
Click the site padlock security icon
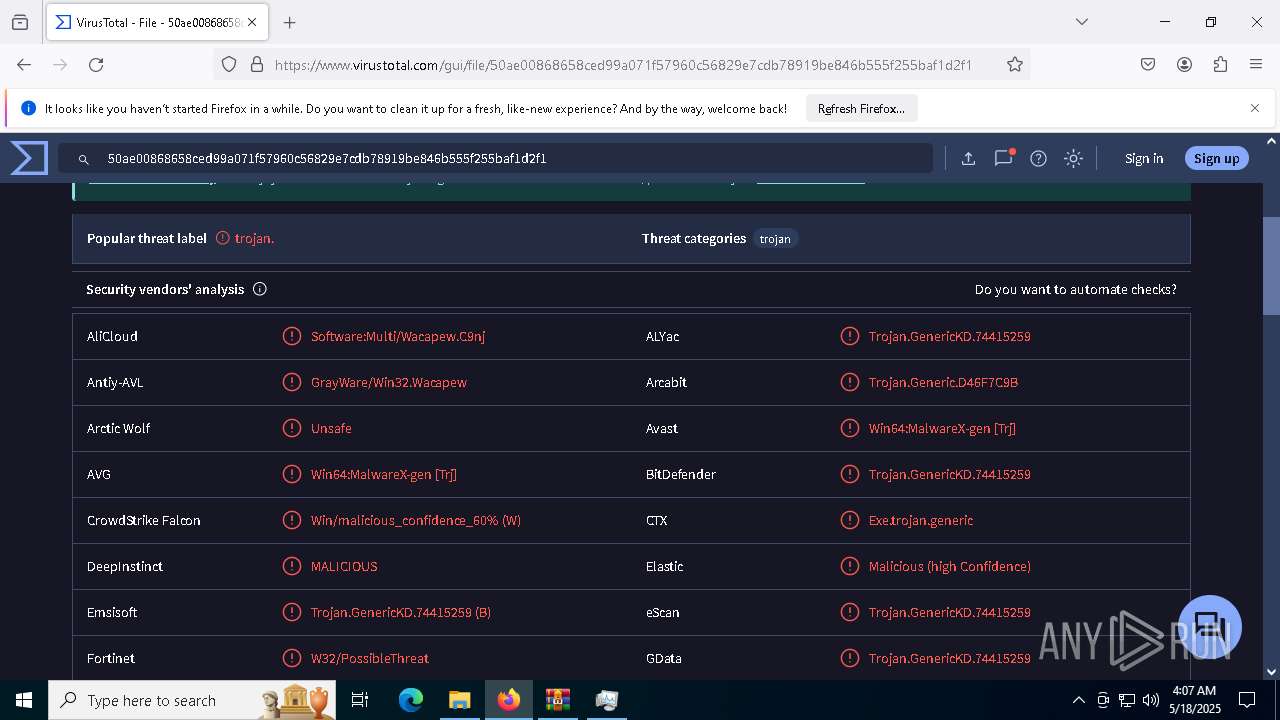257,64
